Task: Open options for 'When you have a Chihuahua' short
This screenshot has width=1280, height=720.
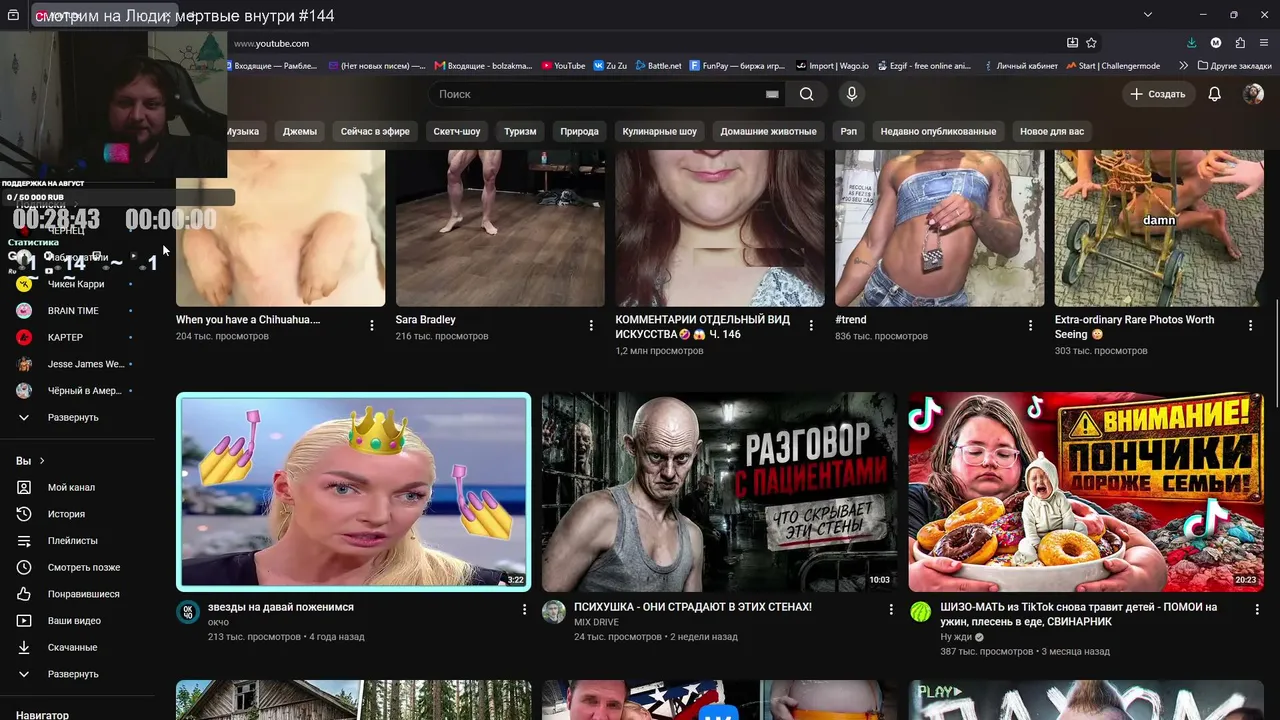Action: tap(372, 325)
